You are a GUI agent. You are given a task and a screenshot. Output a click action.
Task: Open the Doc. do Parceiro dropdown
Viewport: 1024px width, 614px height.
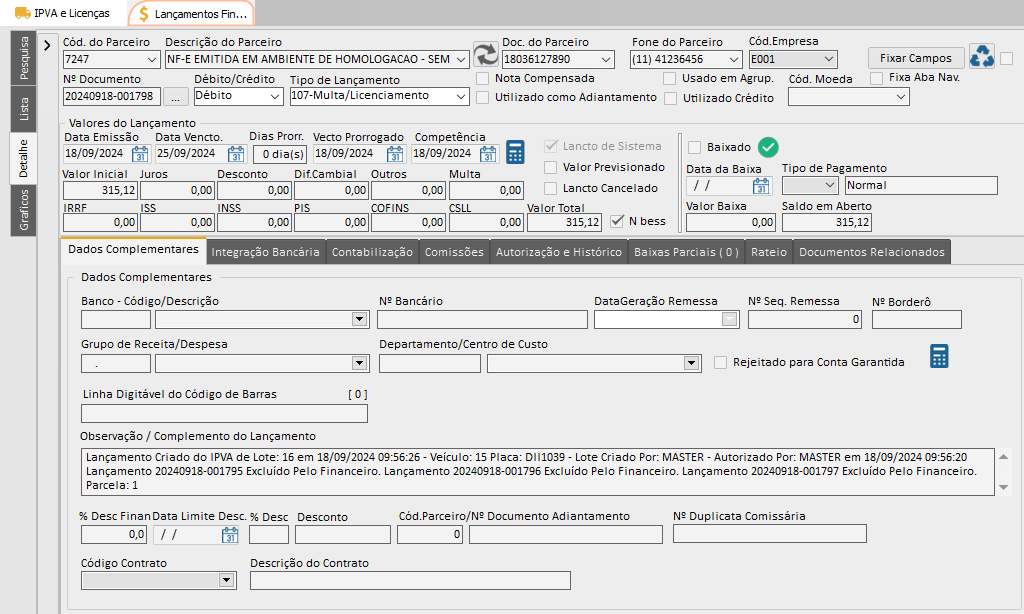click(606, 59)
